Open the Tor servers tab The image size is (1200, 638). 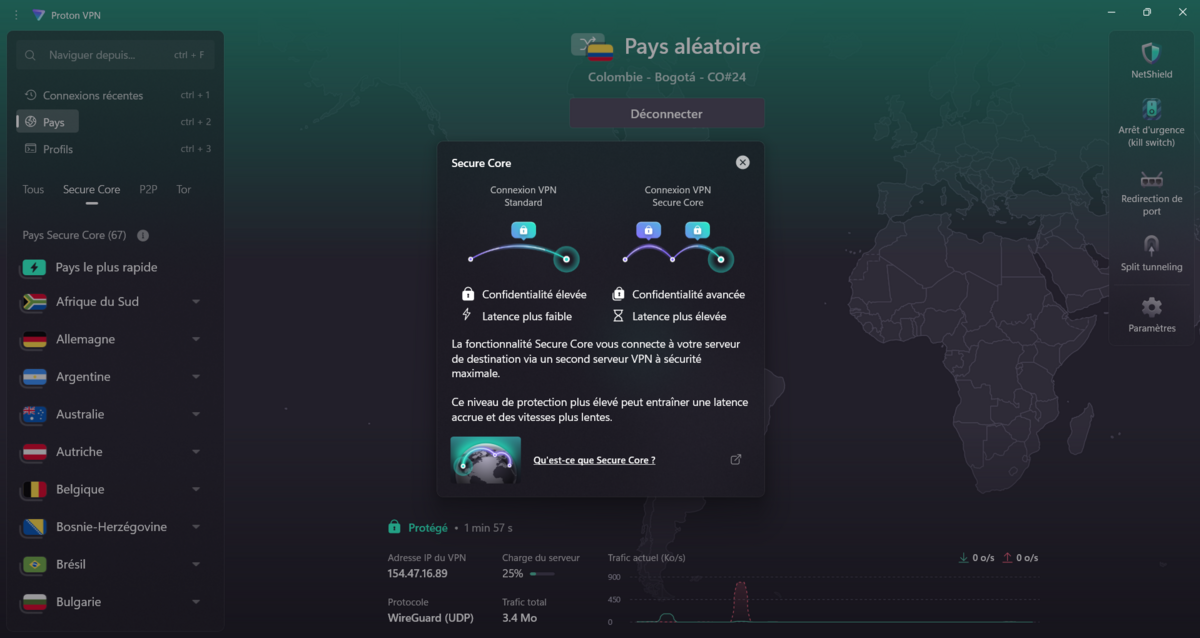(183, 189)
